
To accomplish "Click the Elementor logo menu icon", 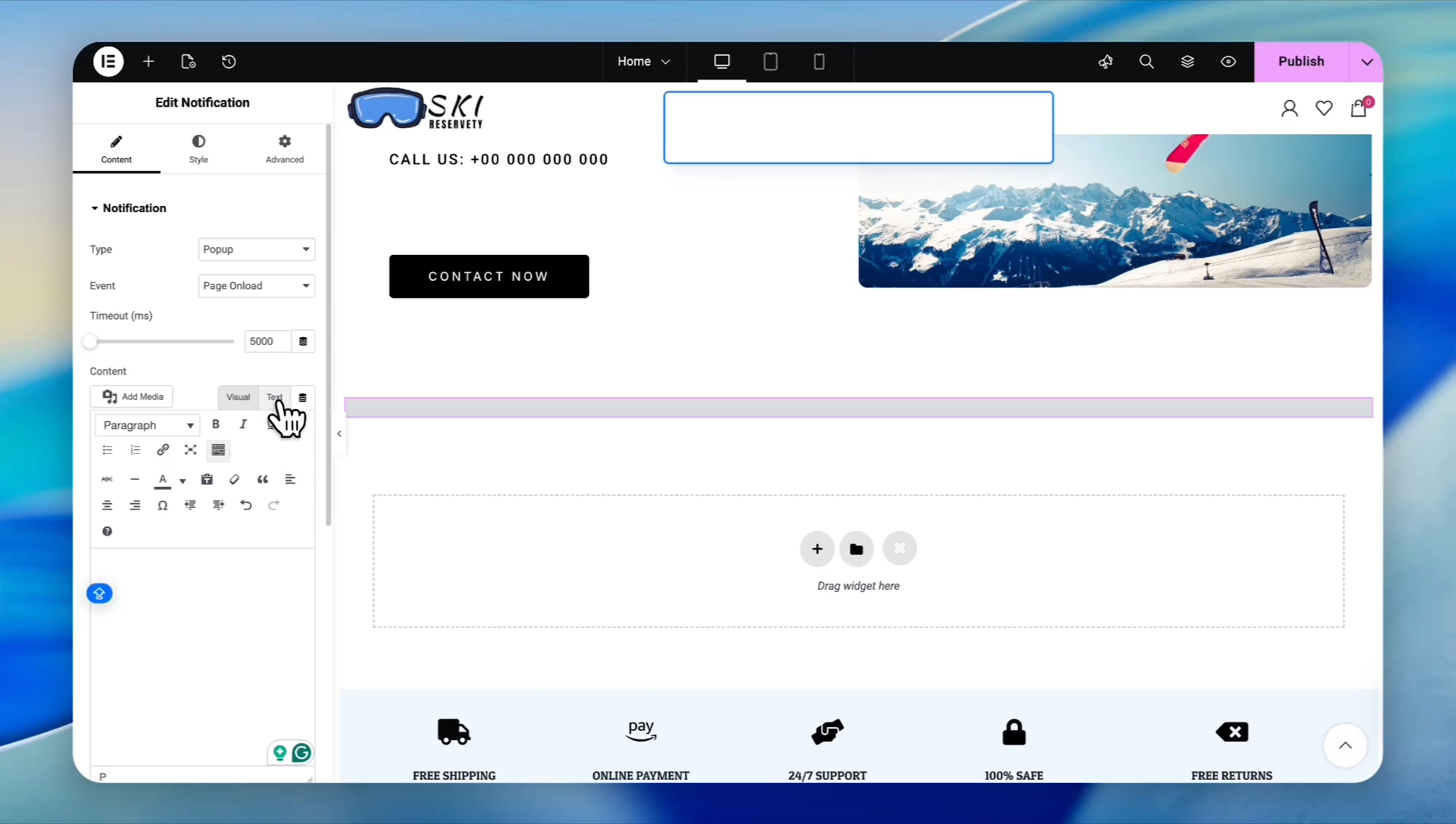I will click(108, 62).
